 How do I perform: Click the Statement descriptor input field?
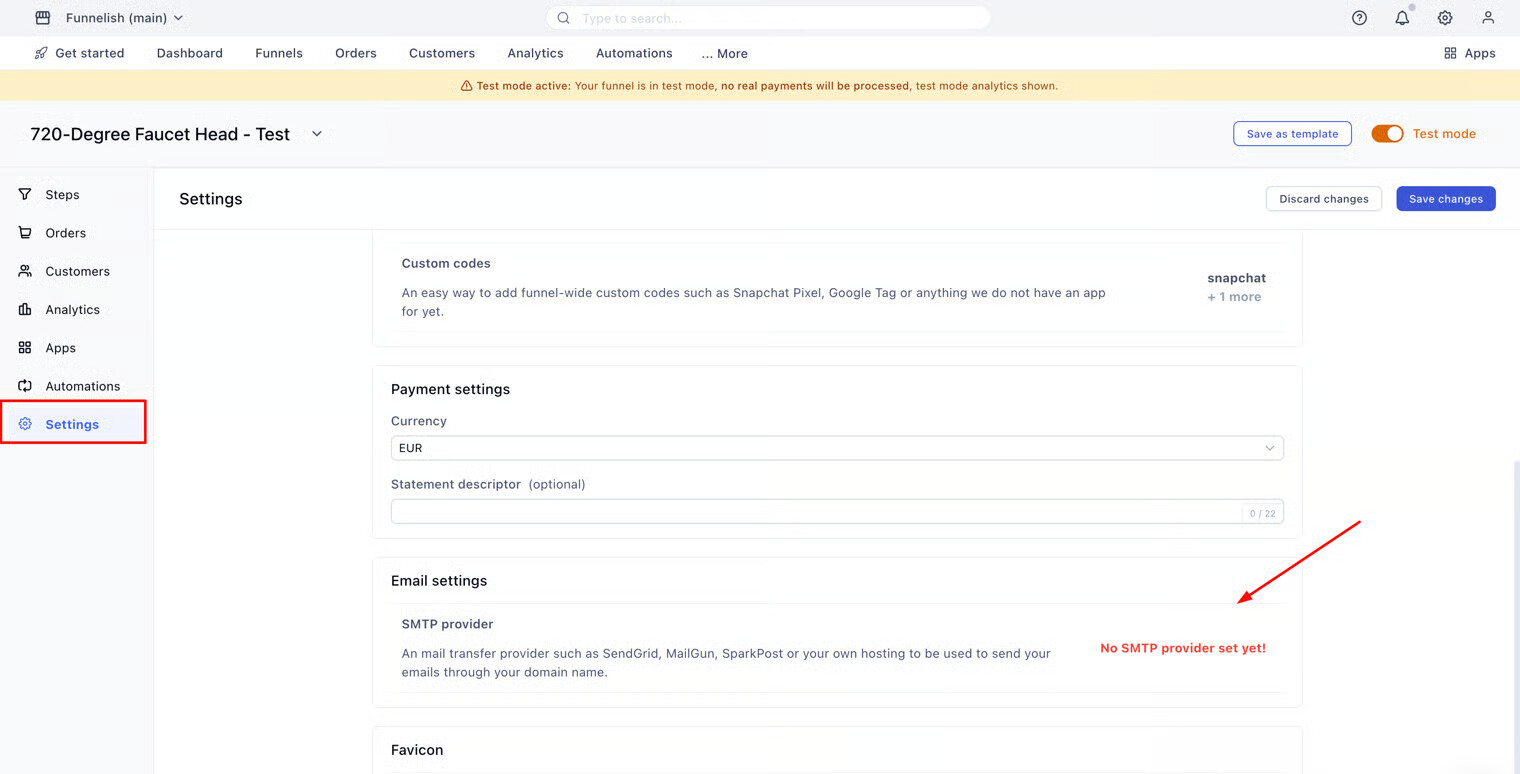pos(815,512)
